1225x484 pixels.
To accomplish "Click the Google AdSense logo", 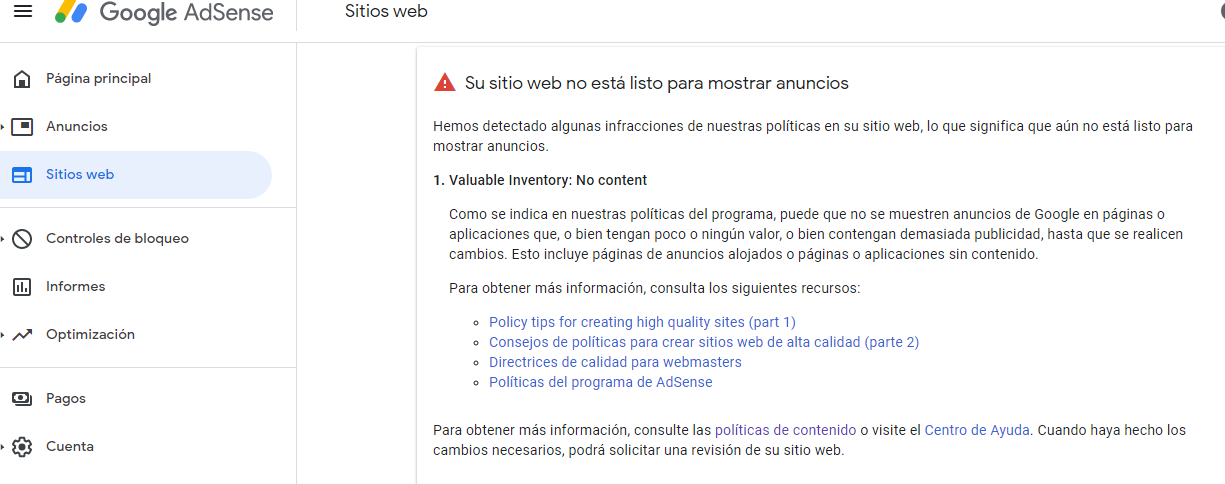I will (x=164, y=12).
